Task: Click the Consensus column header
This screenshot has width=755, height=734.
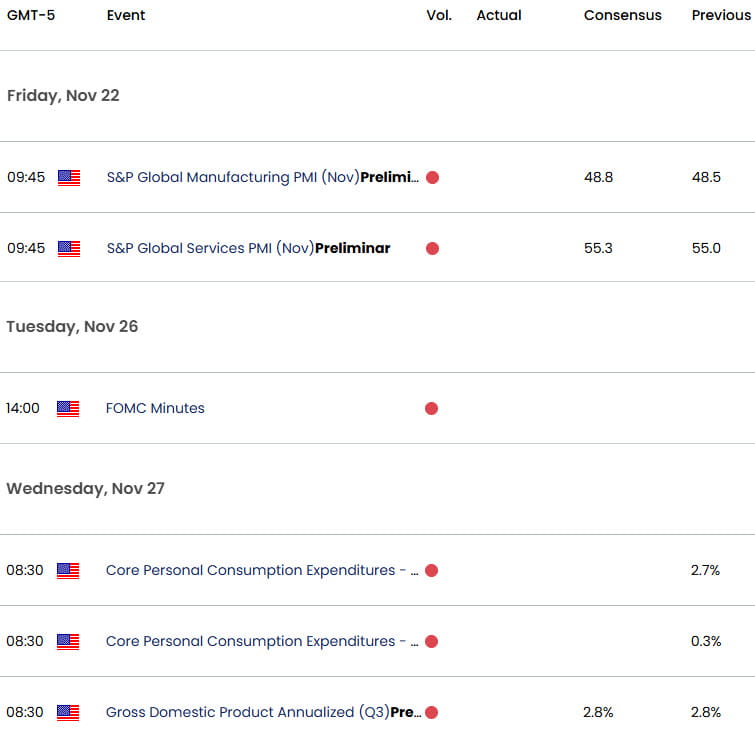Action: (623, 15)
